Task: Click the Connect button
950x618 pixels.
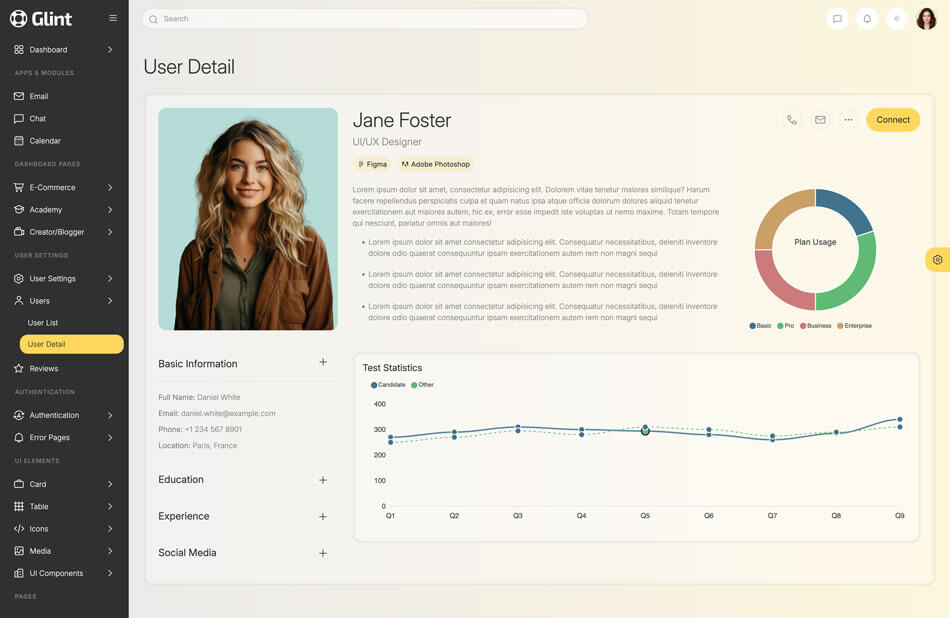Action: pos(893,120)
